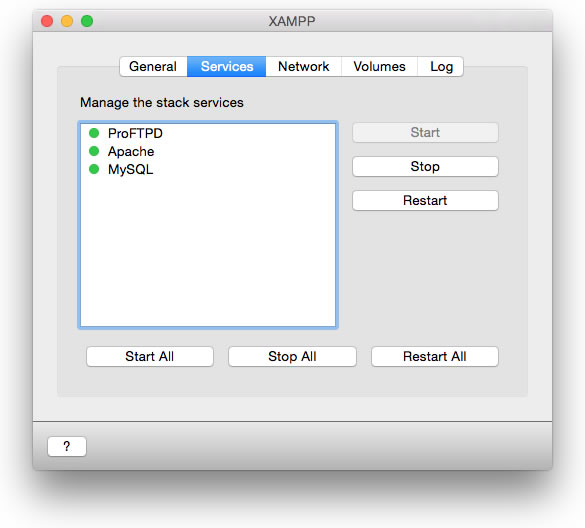Zoom the XAMPP window with green button

point(87,21)
